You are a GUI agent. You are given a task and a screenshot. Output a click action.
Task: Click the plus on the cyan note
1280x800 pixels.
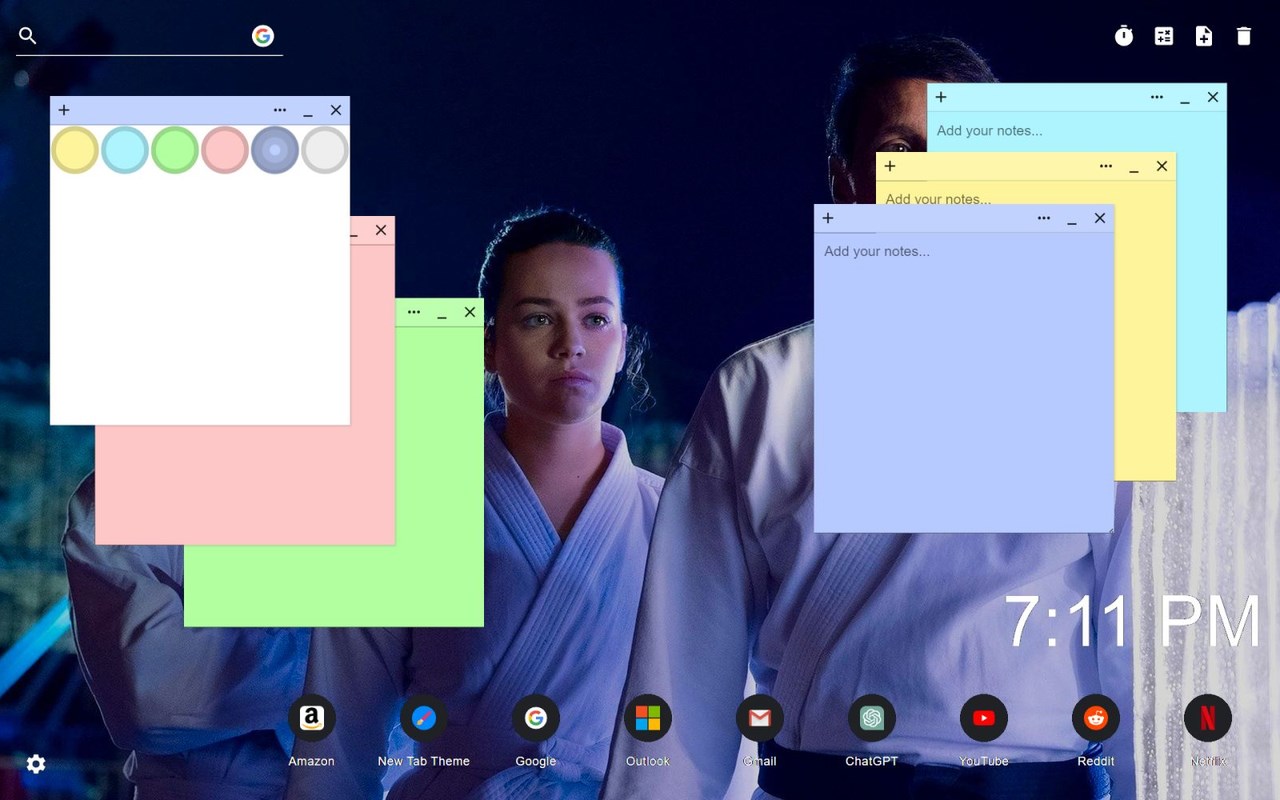pos(941,97)
